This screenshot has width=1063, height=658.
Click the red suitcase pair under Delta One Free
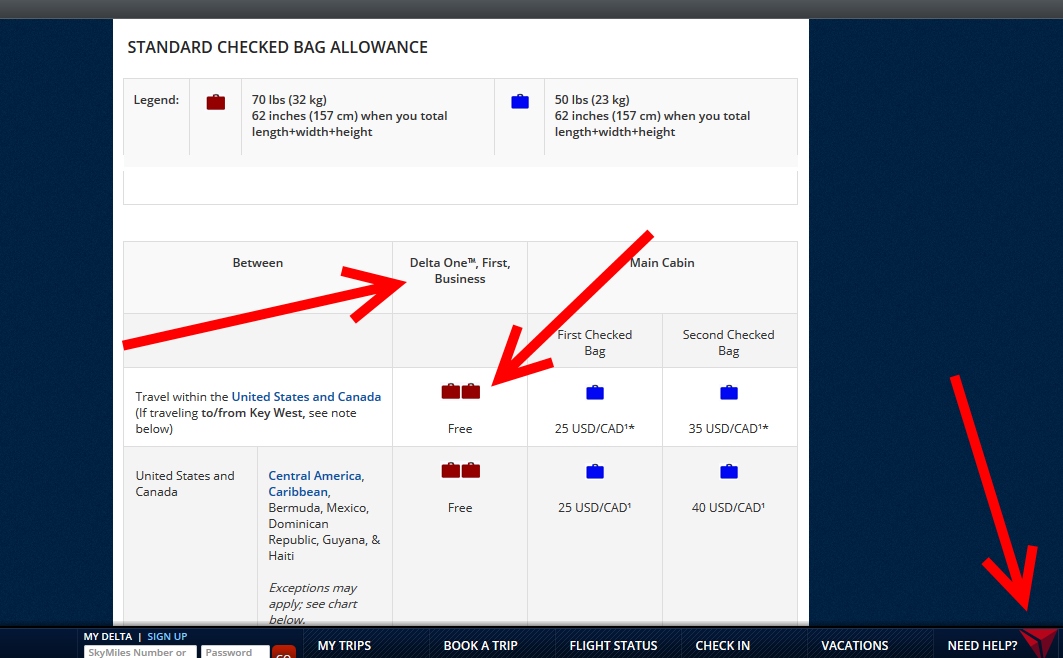pos(460,391)
